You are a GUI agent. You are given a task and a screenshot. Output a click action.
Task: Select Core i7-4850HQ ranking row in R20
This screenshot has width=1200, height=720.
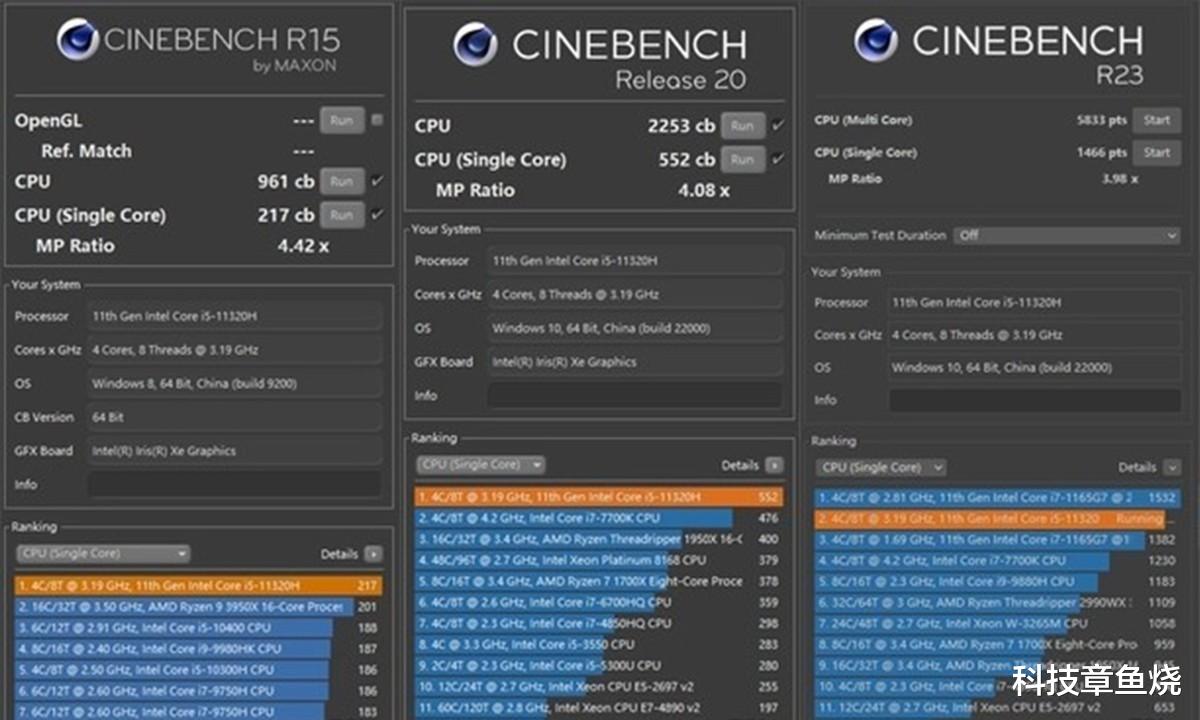[599, 623]
